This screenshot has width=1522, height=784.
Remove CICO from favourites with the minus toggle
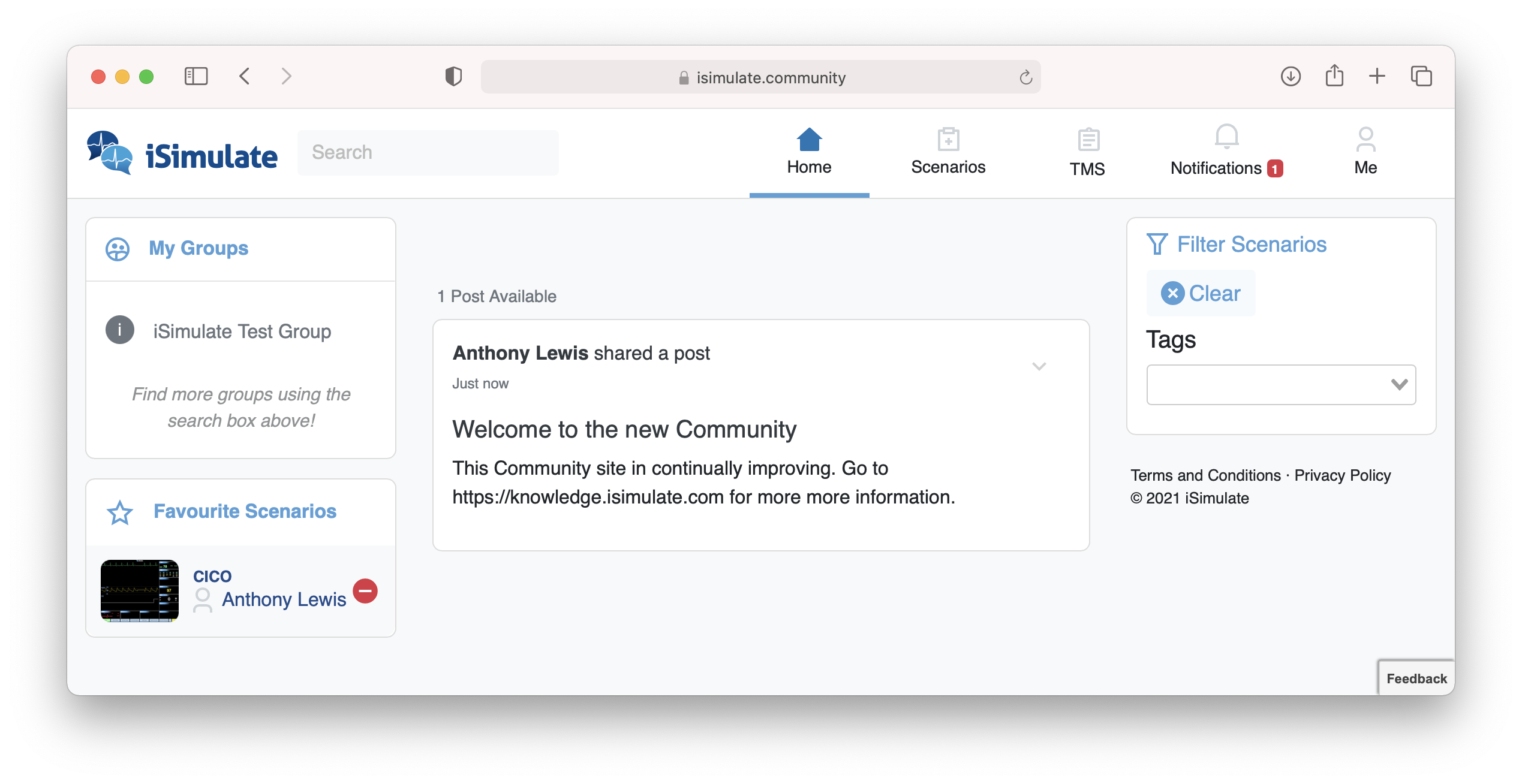[365, 592]
